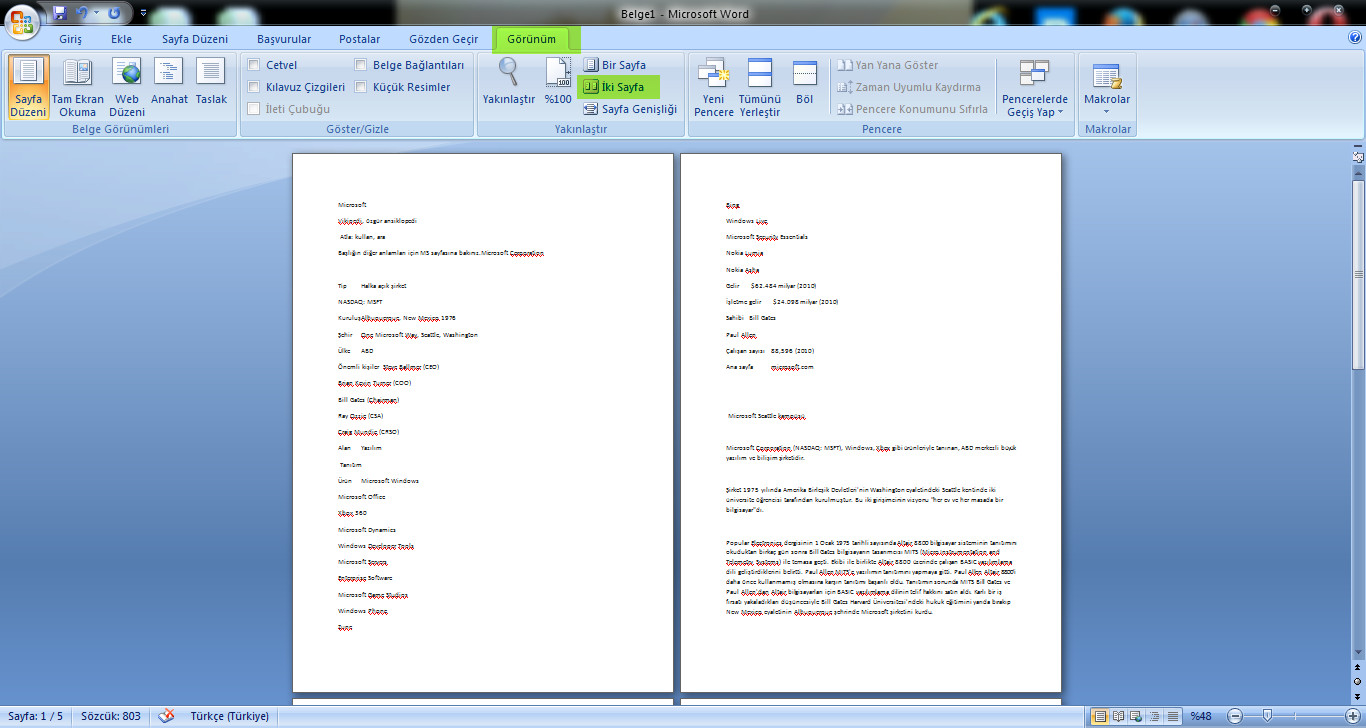Click the vertical scrollbar thumb
Image resolution: width=1366 pixels, height=728 pixels.
(x=1358, y=275)
